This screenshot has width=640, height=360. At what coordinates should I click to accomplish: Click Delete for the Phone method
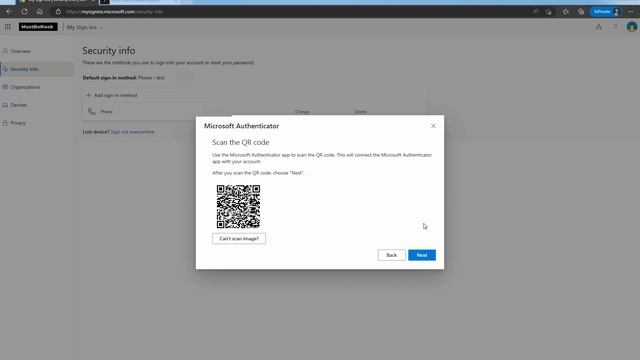click(360, 112)
